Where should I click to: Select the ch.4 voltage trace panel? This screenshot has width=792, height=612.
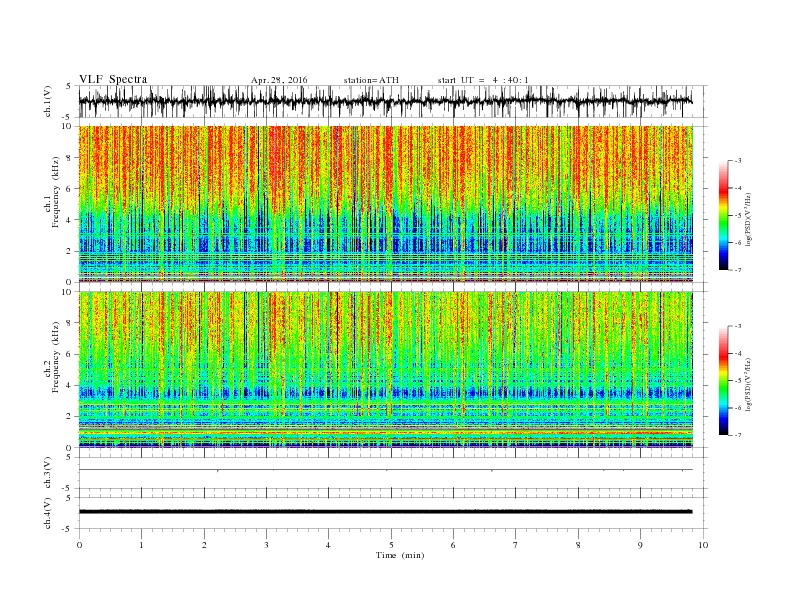[393, 513]
